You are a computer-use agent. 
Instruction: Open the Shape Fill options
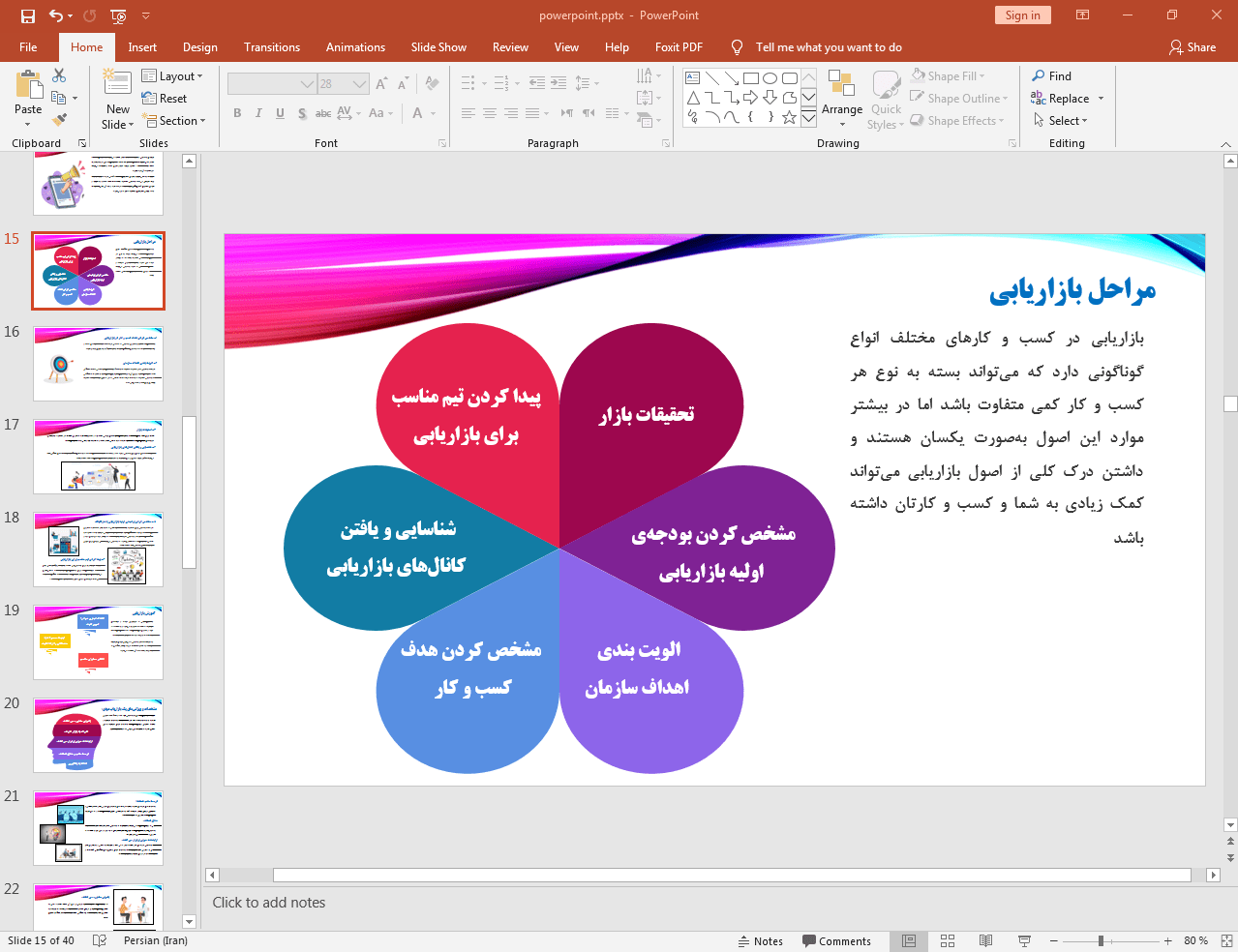pos(949,75)
